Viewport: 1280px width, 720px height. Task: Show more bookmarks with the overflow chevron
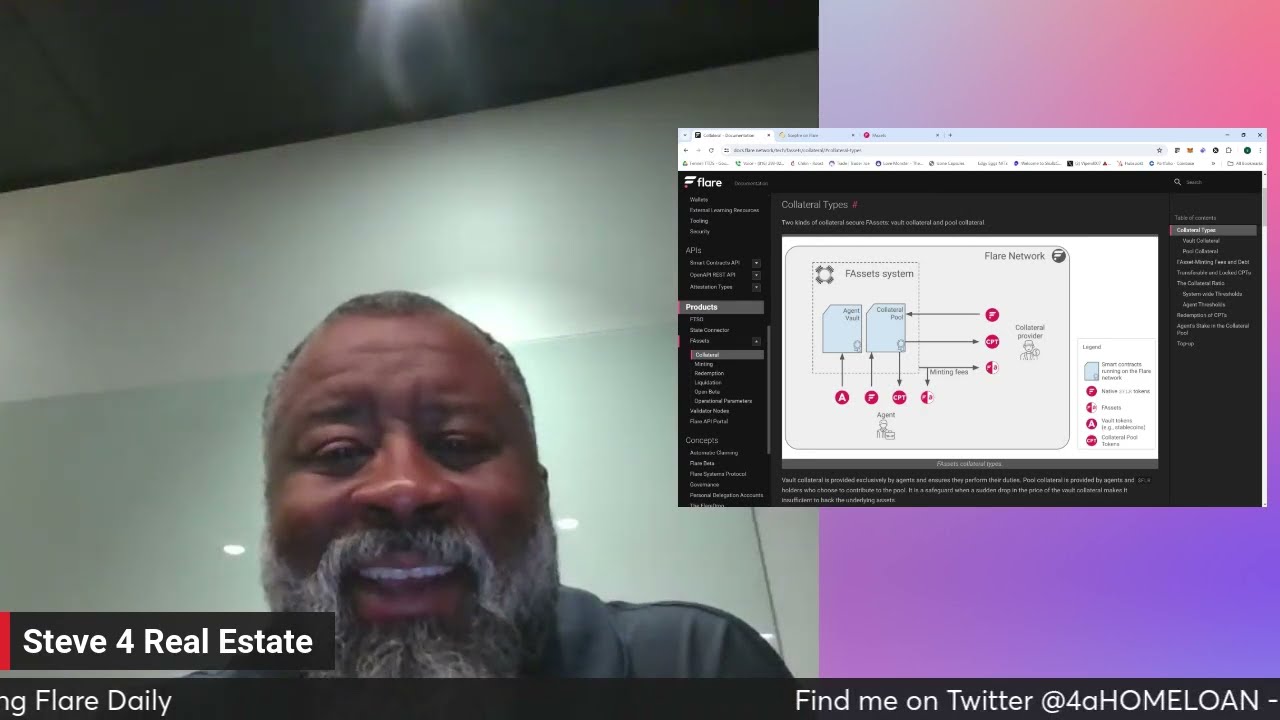pyautogui.click(x=1213, y=163)
